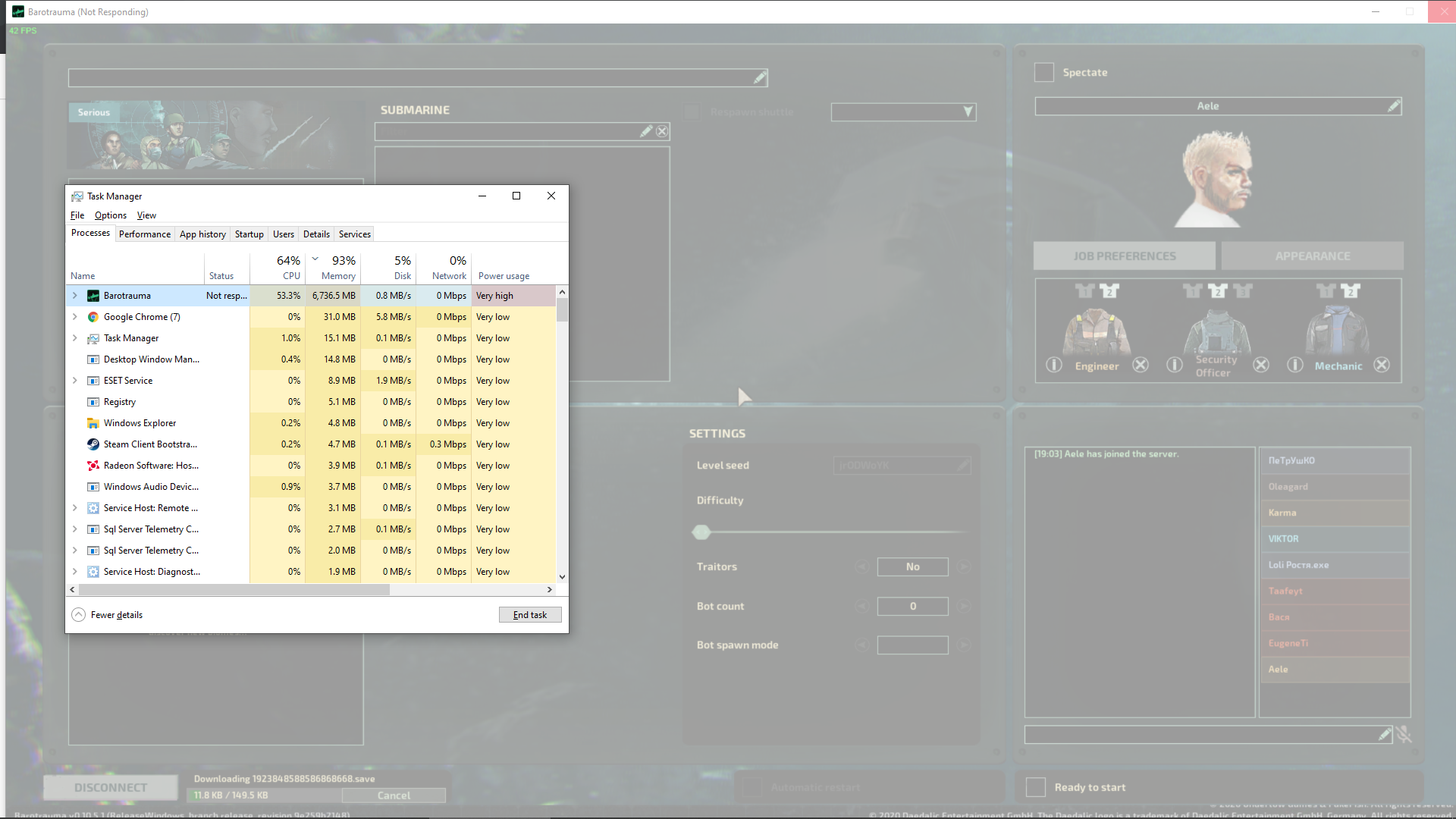Toggle the Automatic restart checkbox
Image resolution: width=1456 pixels, height=819 pixels.
click(752, 787)
